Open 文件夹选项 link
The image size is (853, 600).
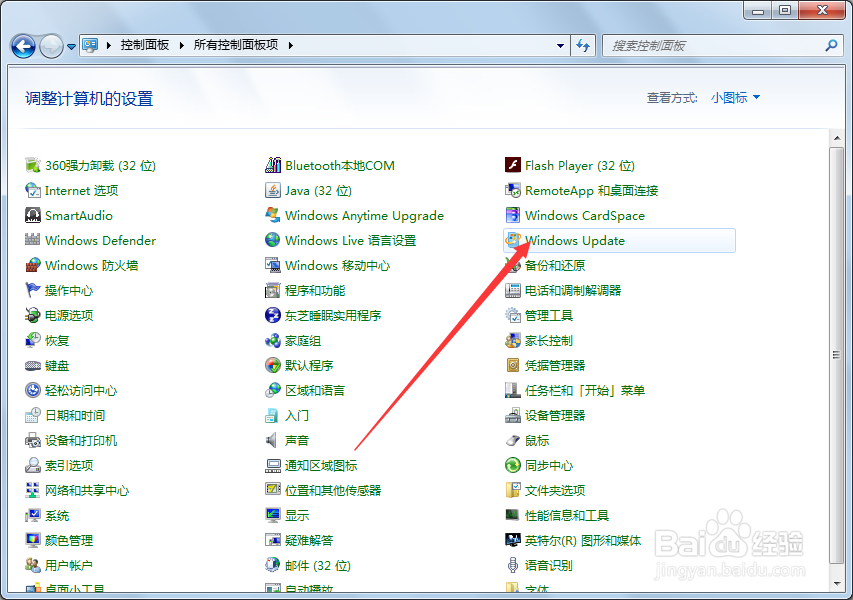555,491
